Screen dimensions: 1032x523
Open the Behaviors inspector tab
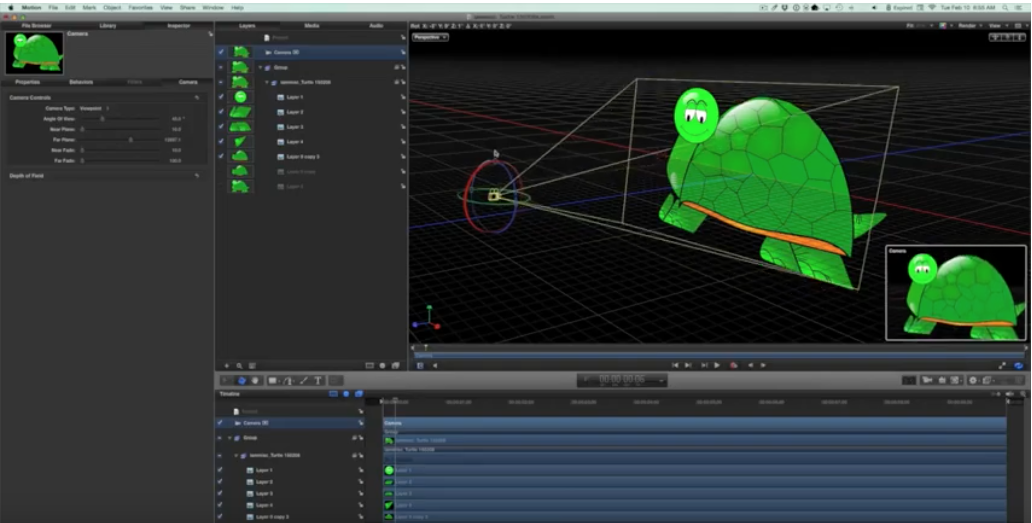pos(81,82)
